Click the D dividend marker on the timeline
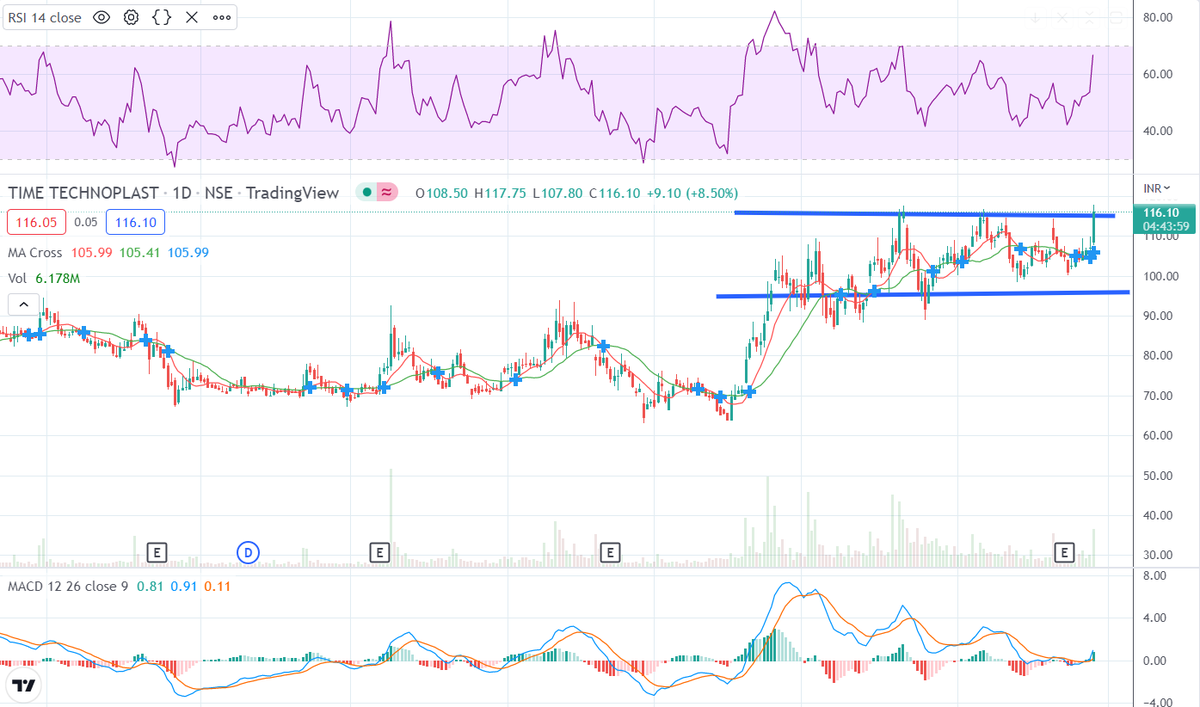The width and height of the screenshot is (1200, 707). [247, 551]
